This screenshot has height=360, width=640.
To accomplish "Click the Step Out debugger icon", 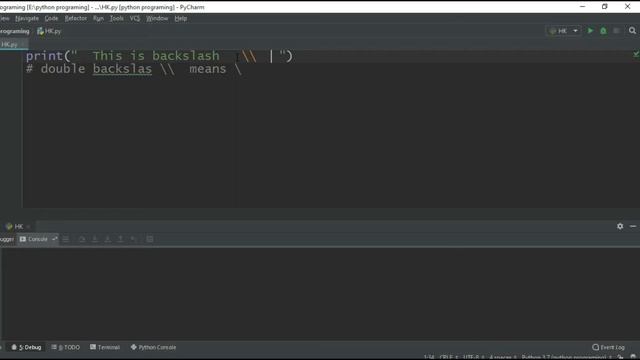I will (x=120, y=239).
